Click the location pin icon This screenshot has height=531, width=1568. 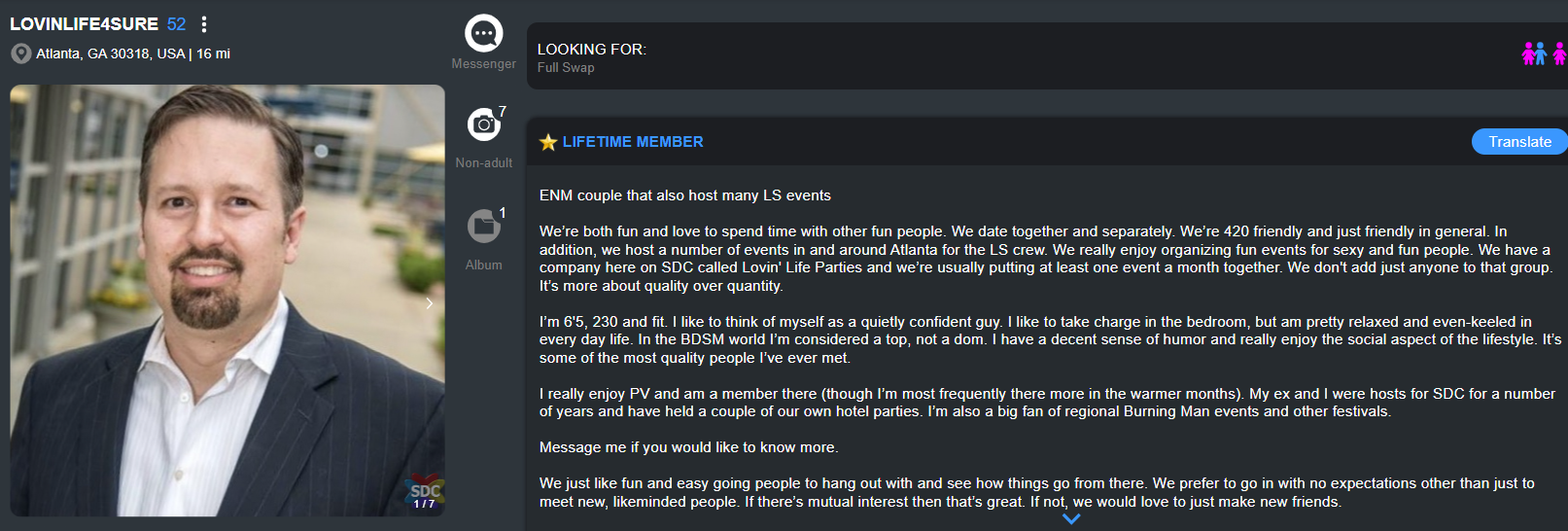20,53
